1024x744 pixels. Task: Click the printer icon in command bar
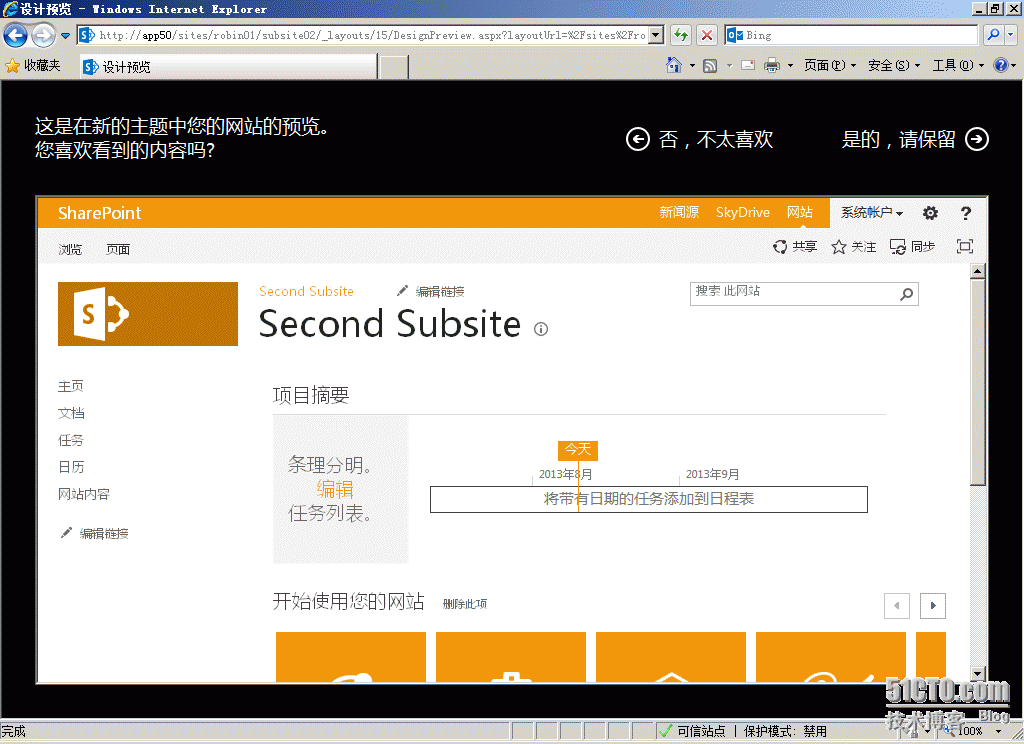(x=772, y=65)
